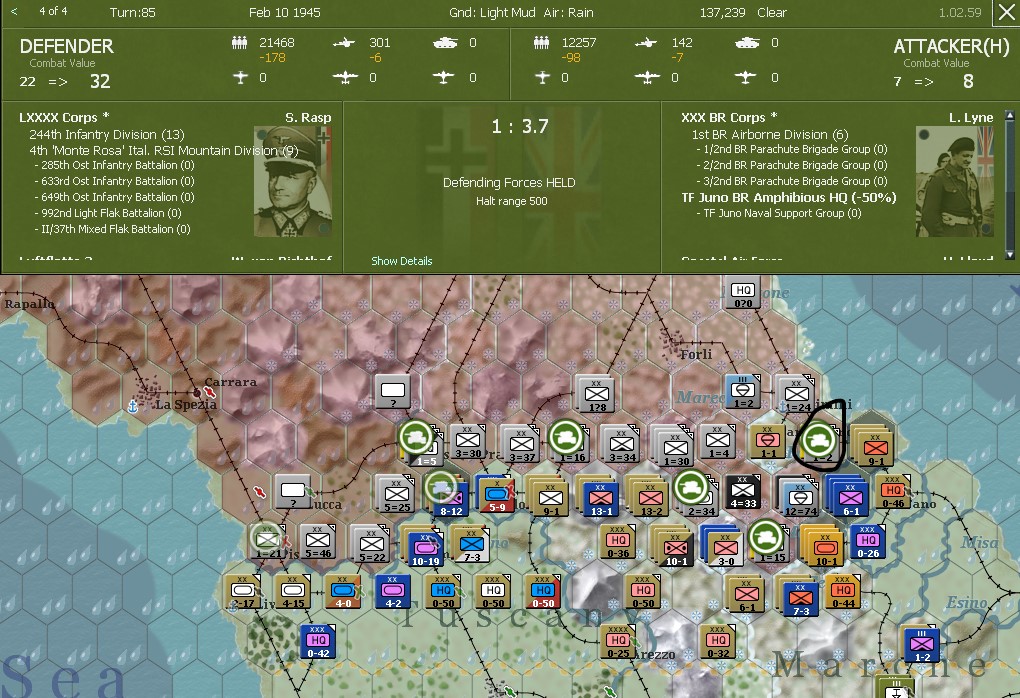
Task: Click the portrait of L. Lyne
Action: 954,178
